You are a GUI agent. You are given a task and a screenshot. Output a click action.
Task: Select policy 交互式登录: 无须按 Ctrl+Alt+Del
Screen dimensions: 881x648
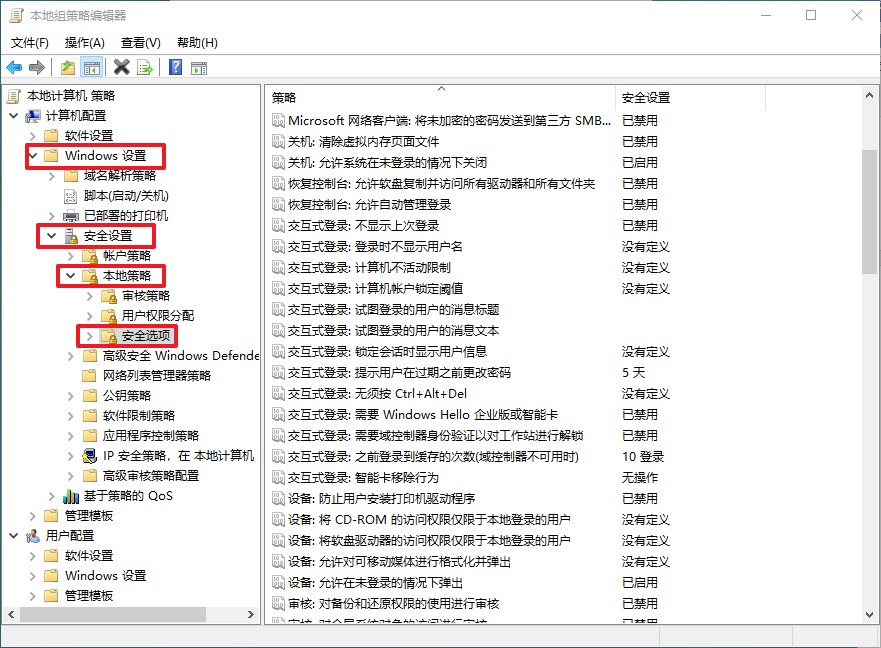pos(377,394)
